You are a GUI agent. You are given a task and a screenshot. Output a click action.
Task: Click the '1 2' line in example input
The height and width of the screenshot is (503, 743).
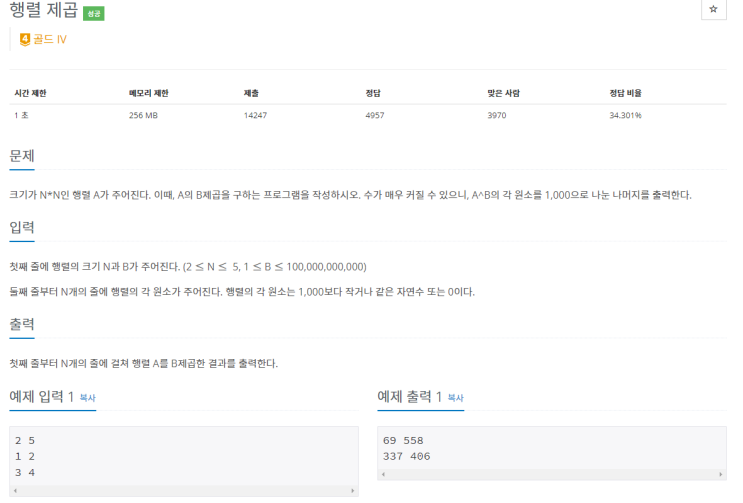(x=25, y=457)
